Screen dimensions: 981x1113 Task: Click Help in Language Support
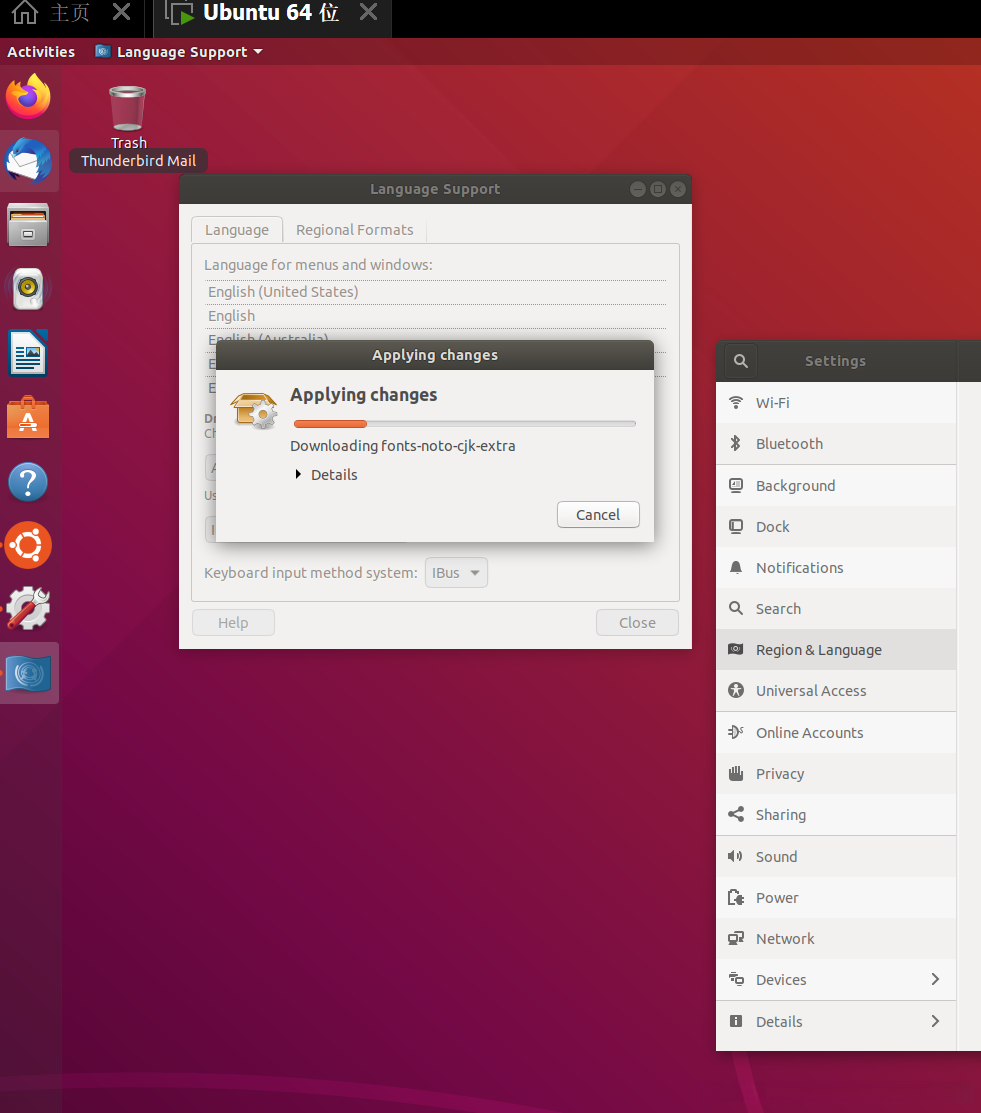click(x=233, y=623)
